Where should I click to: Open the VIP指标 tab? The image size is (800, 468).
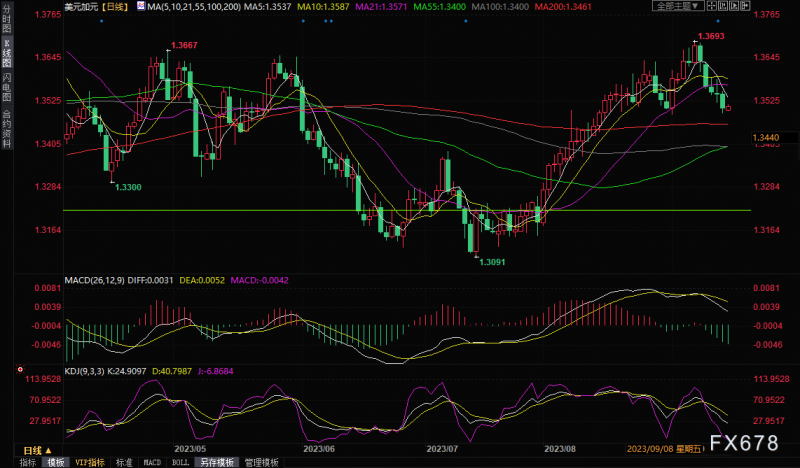[90, 462]
